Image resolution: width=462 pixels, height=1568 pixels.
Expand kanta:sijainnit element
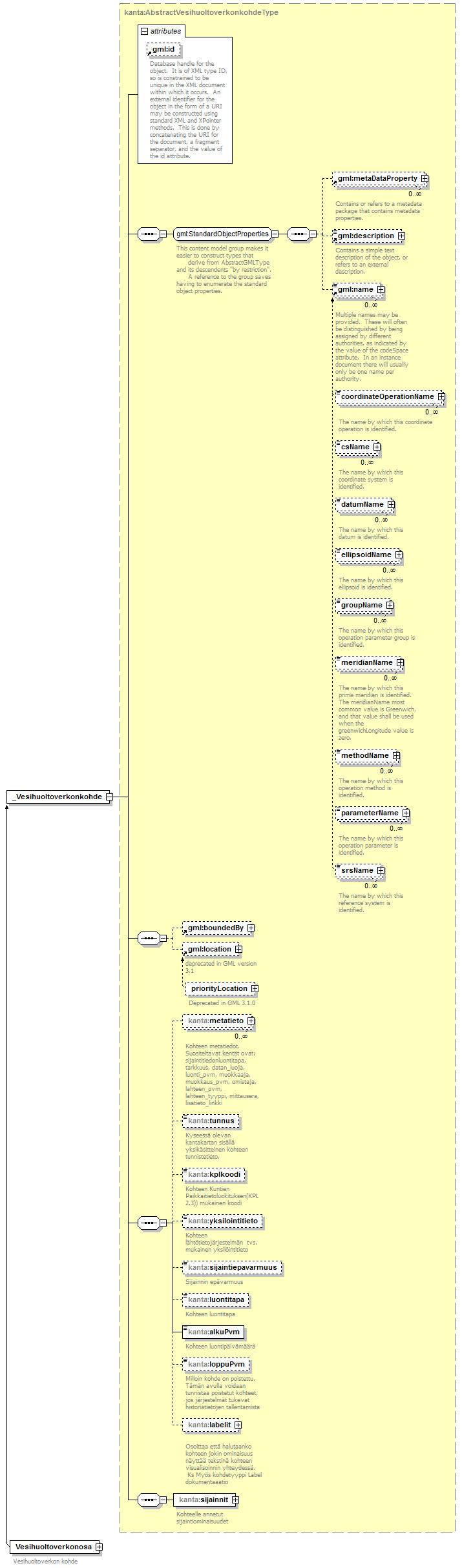pyautogui.click(x=235, y=1500)
